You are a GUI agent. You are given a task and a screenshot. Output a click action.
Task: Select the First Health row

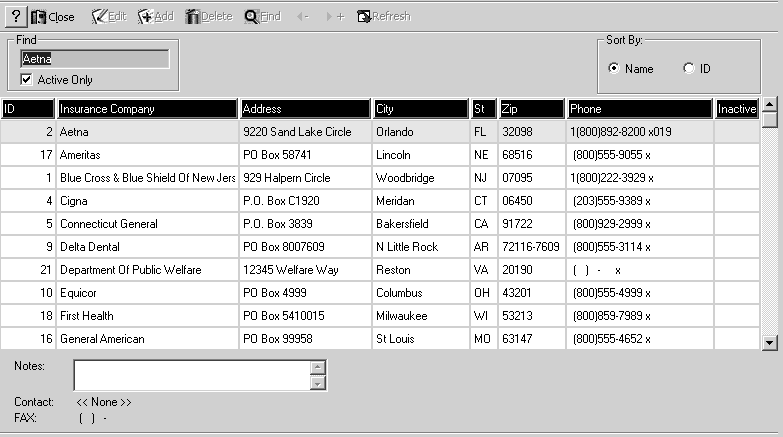[x=380, y=316]
